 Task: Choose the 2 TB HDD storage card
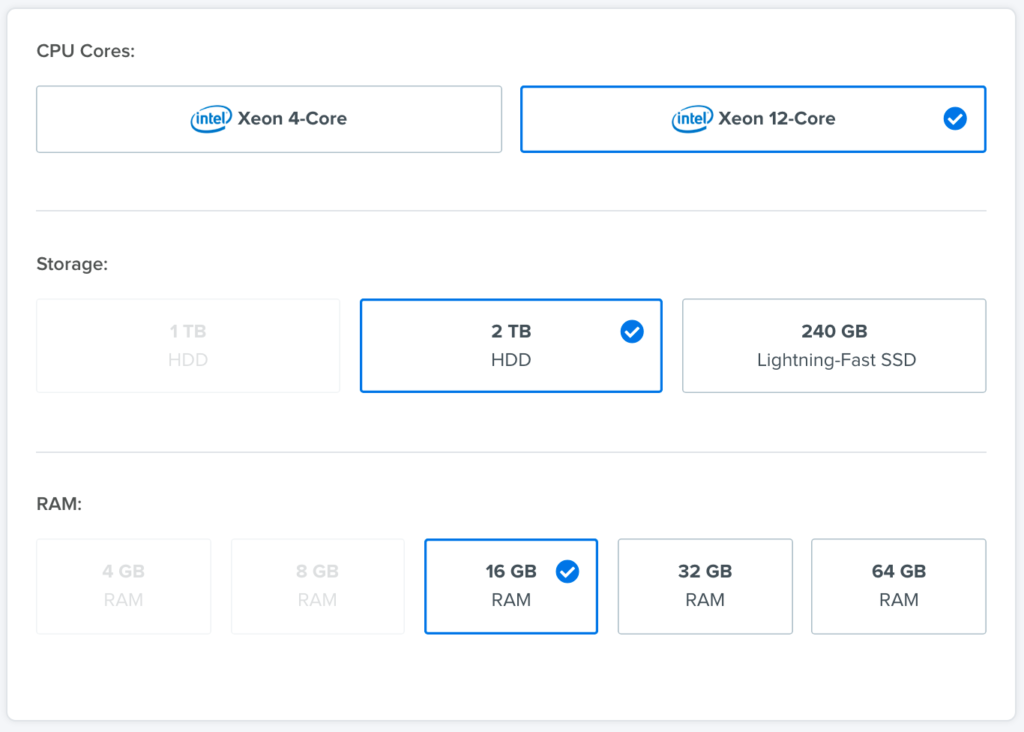pos(511,345)
